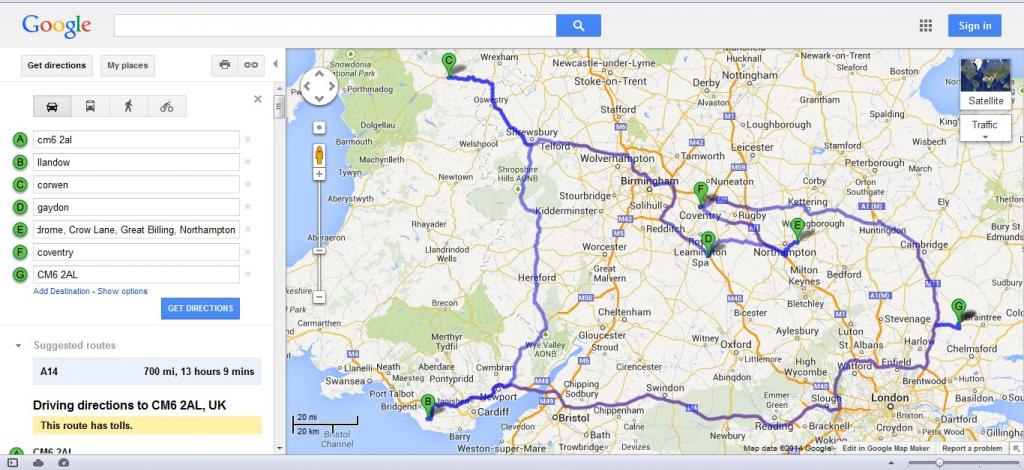Remove destination C (corwen)

[248, 185]
